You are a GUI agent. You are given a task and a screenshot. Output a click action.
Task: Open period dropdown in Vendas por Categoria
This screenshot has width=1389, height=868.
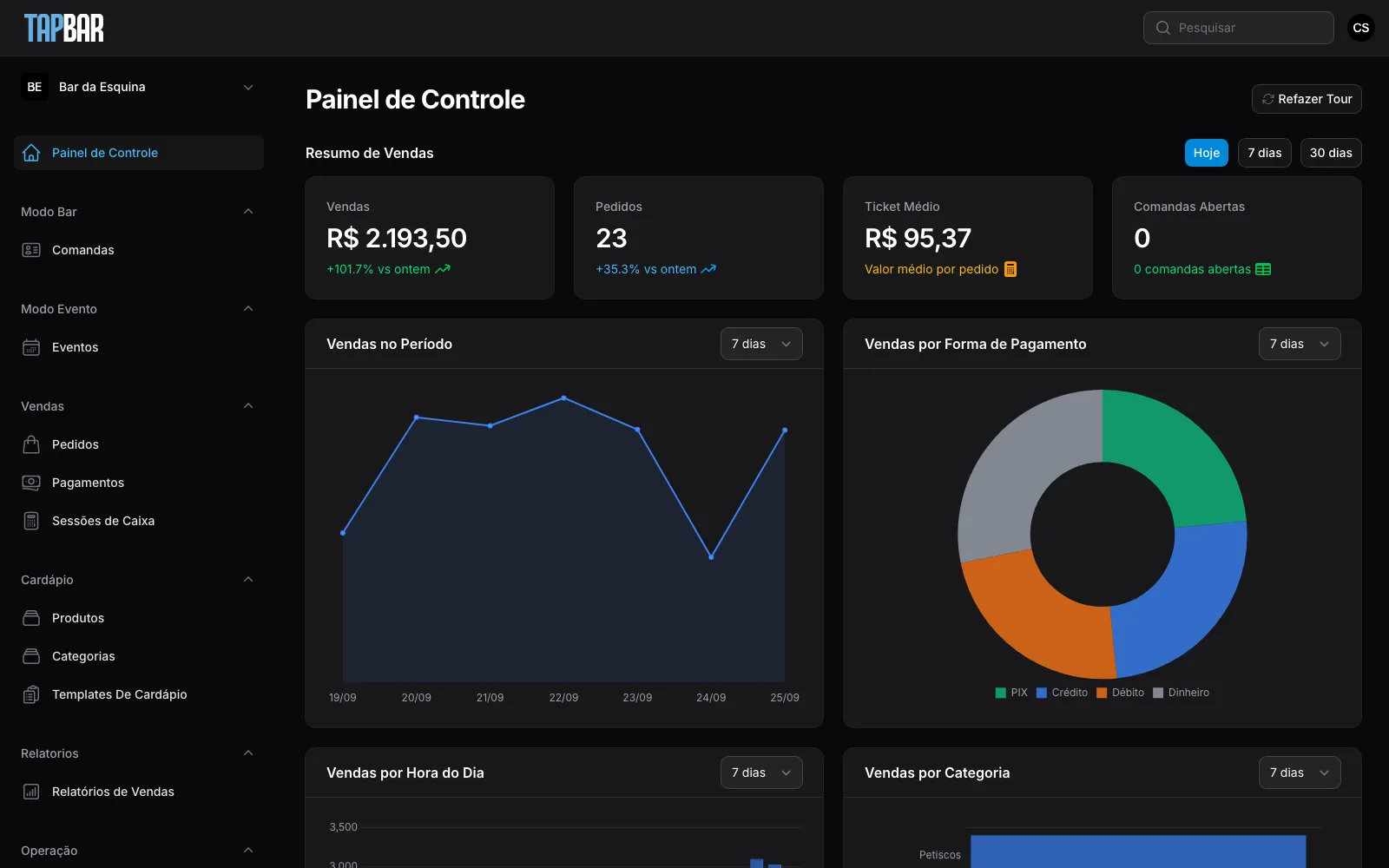[x=1300, y=773]
